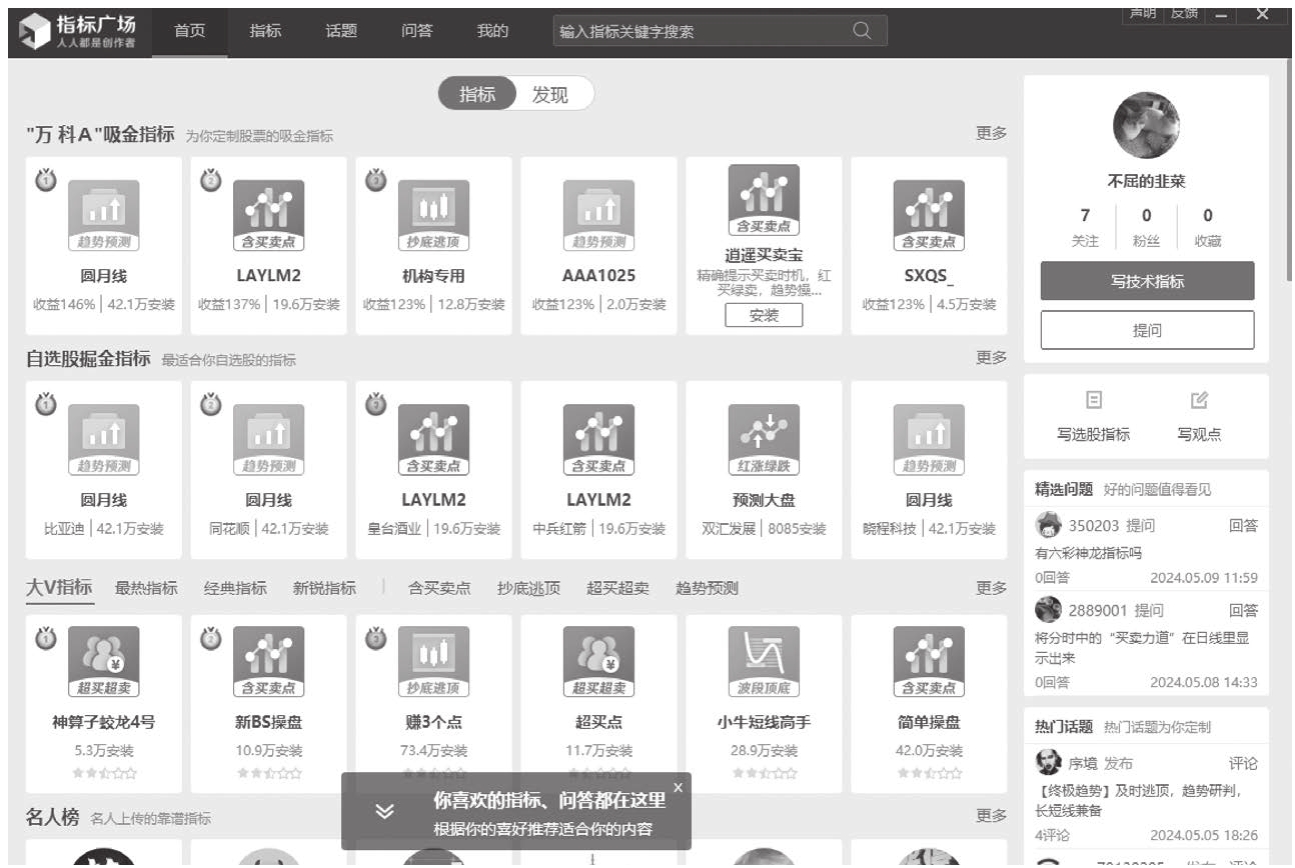Click the 安装 button for 逍遥买卖宝
1295x868 pixels.
763,315
